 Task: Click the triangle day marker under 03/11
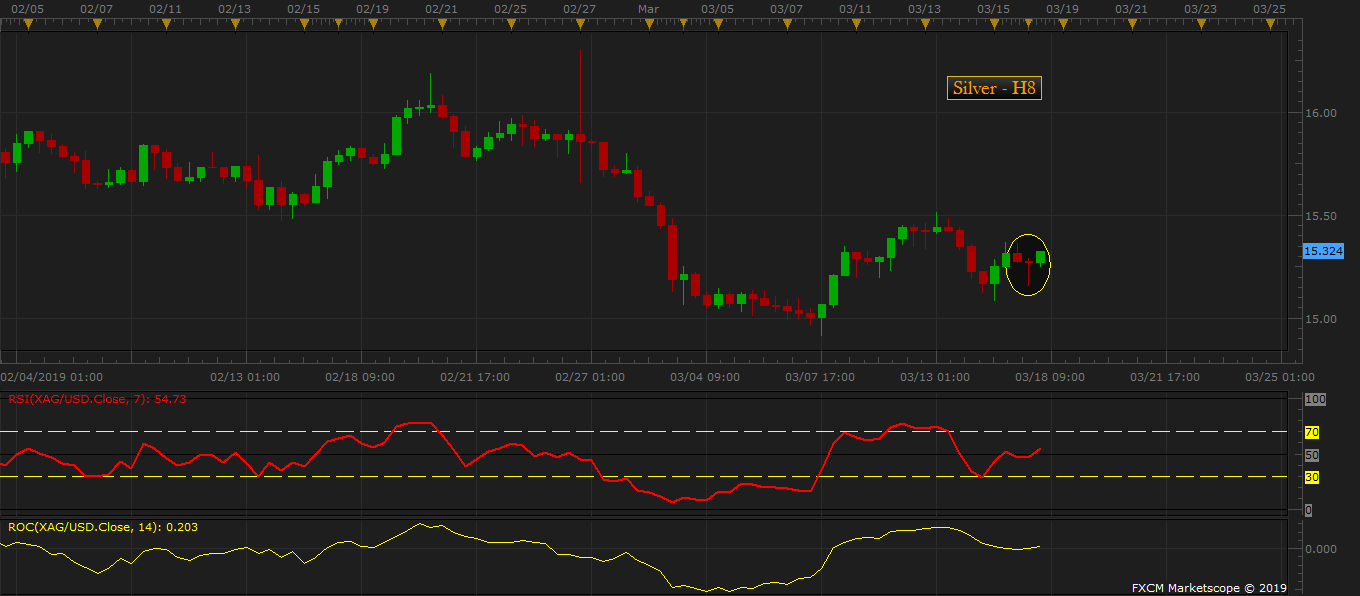pyautogui.click(x=856, y=25)
